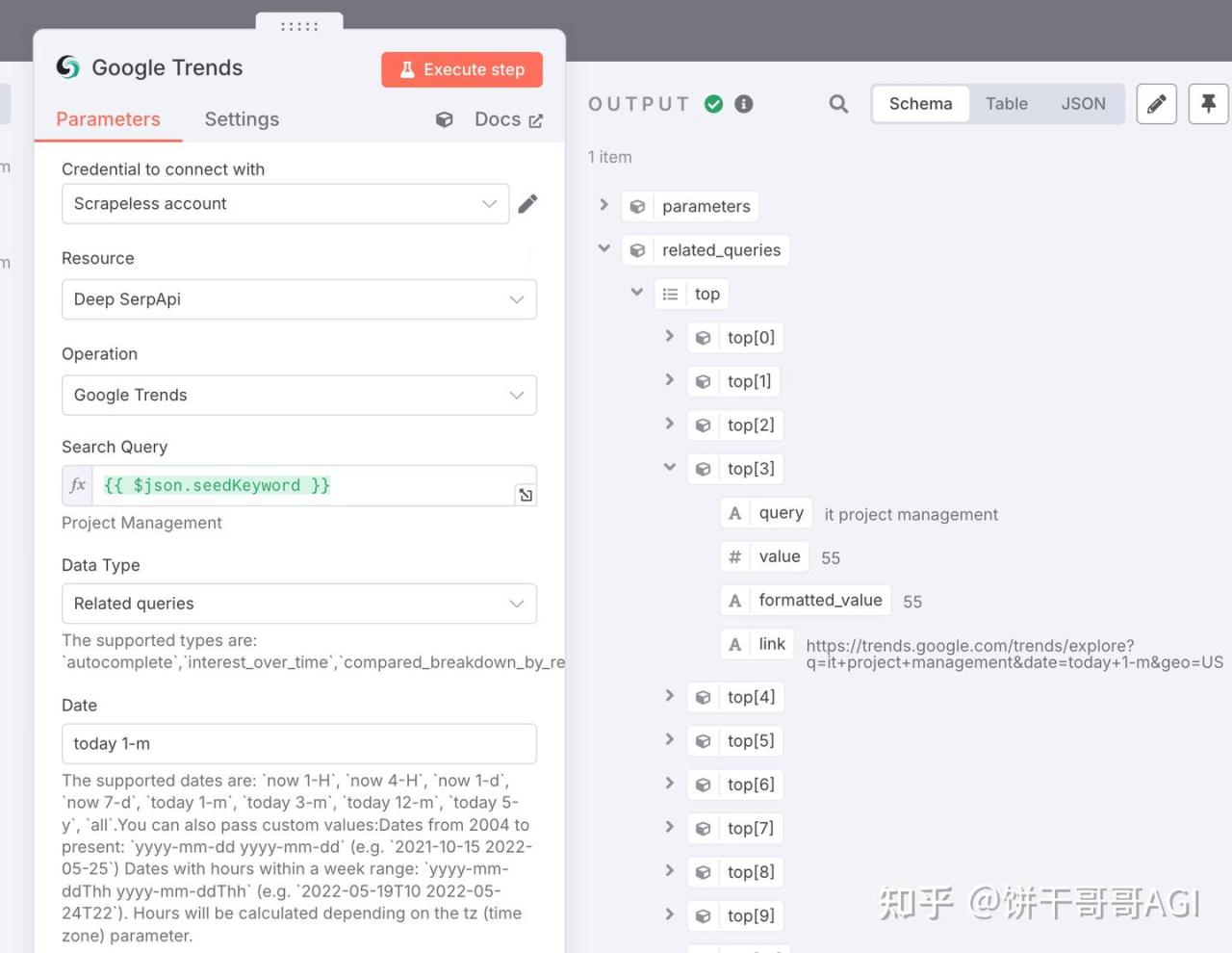Expand the top[5] item
Image resolution: width=1232 pixels, height=953 pixels.
click(669, 739)
